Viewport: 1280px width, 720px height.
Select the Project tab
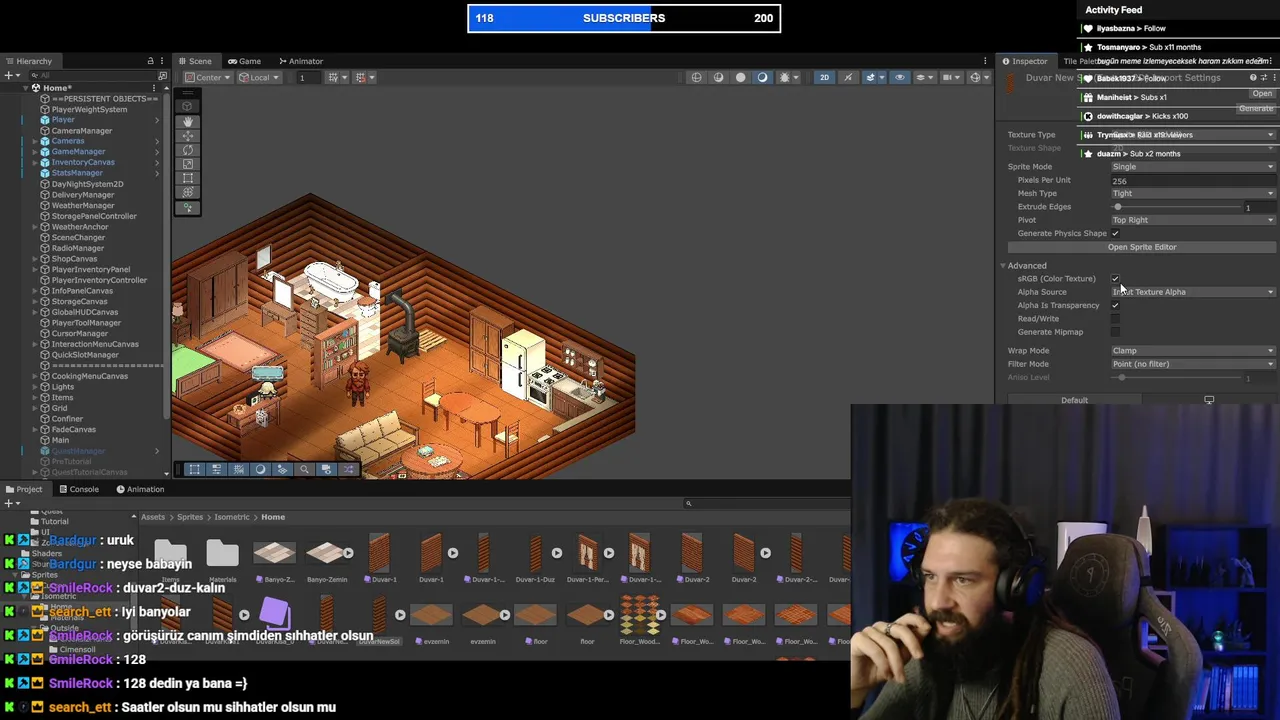click(24, 489)
